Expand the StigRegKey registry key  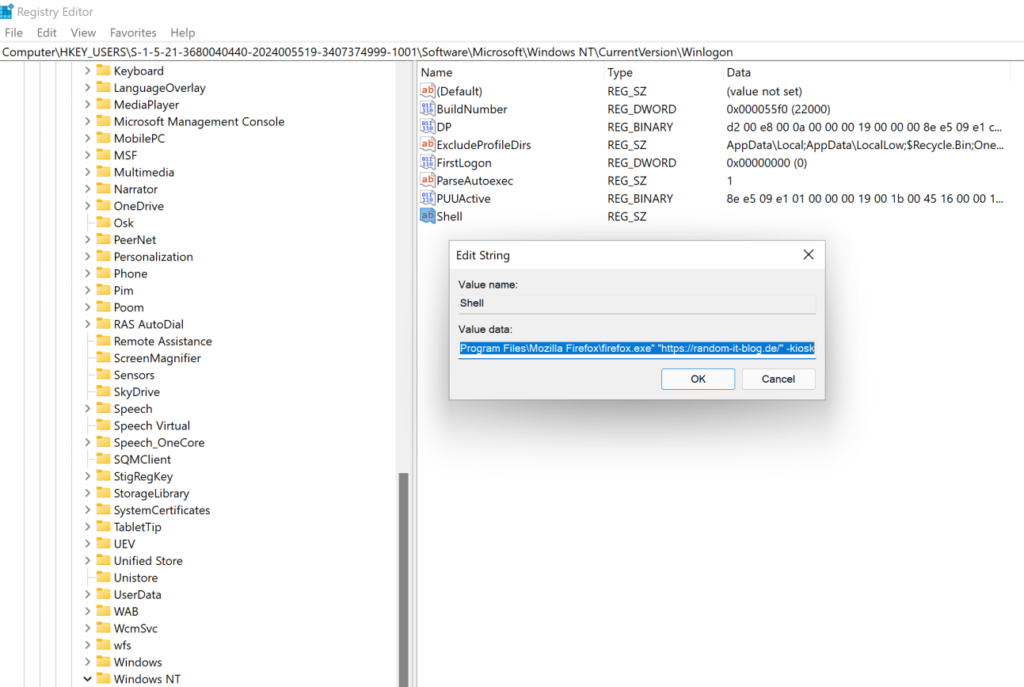pyautogui.click(x=88, y=476)
